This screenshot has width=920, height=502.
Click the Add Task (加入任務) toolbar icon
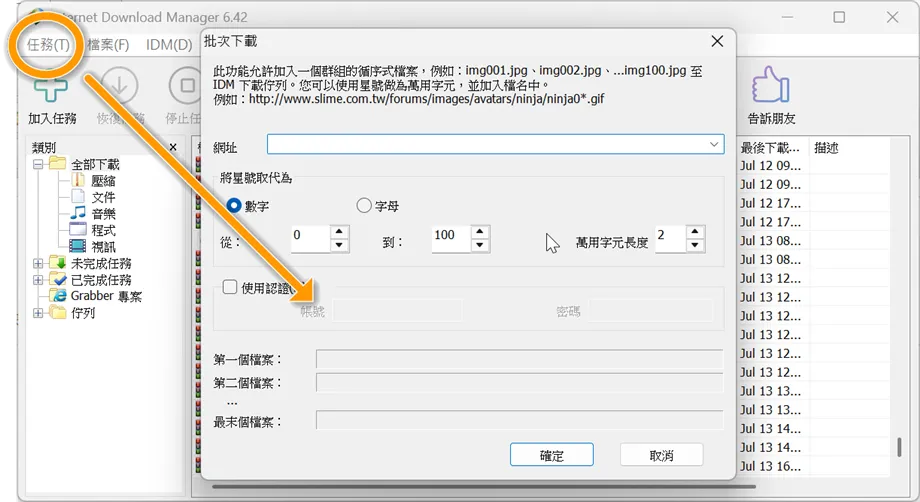click(51, 89)
